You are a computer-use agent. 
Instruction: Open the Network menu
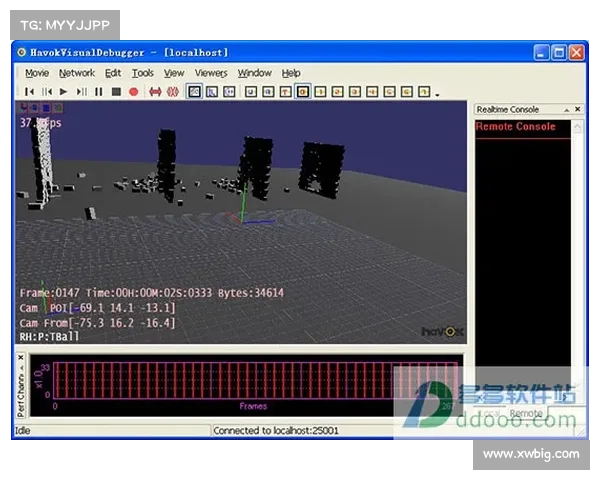[x=77, y=73]
